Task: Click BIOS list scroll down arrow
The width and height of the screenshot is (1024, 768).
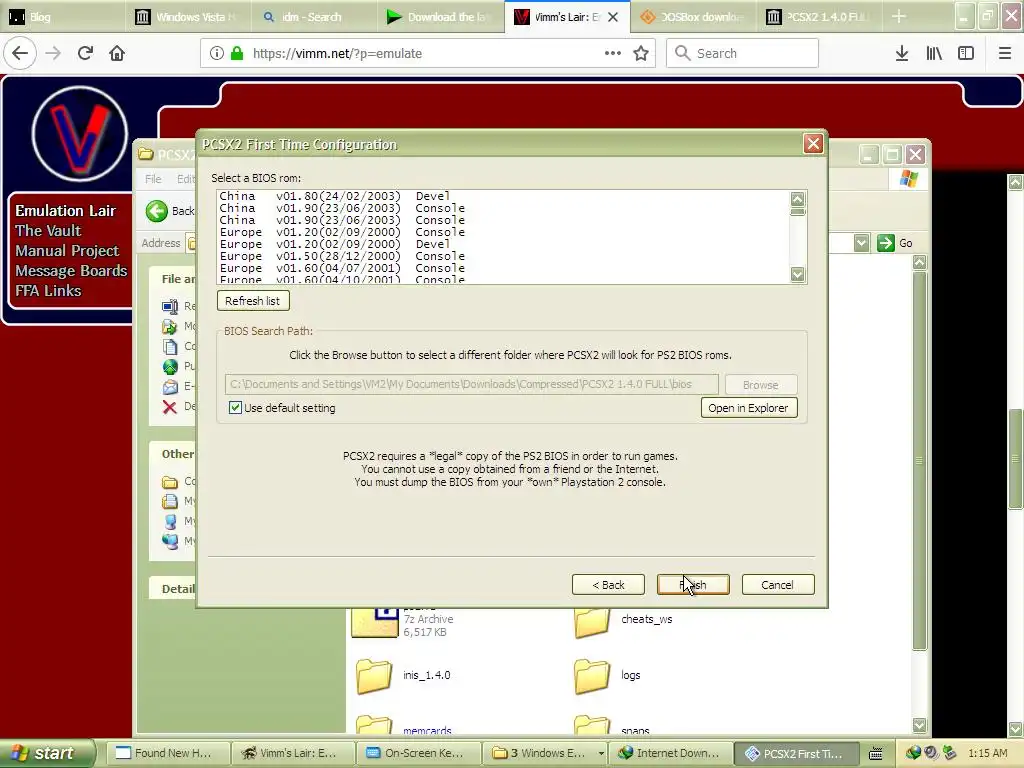Action: (x=797, y=274)
